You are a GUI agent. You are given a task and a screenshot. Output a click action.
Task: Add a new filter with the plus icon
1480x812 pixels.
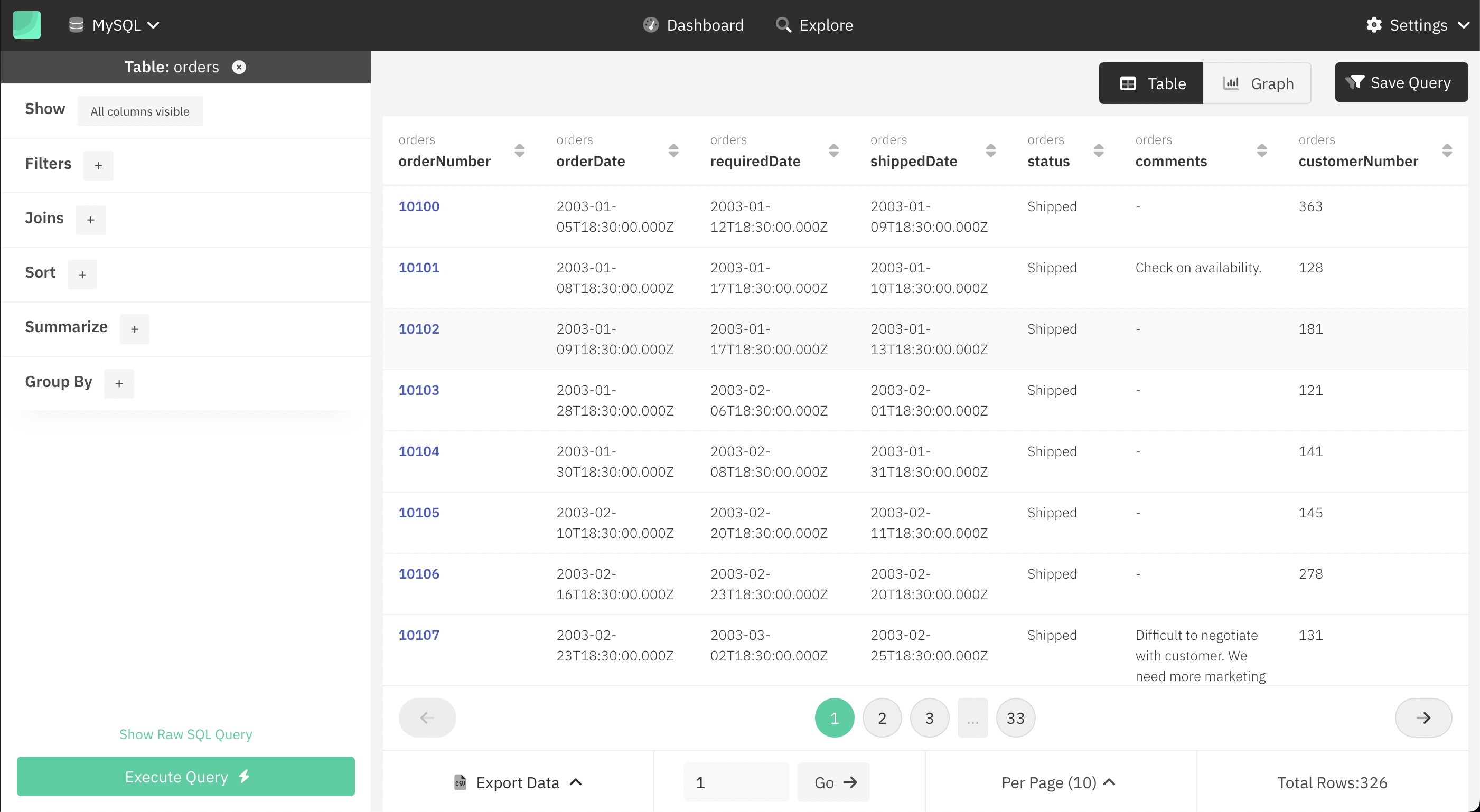click(98, 165)
